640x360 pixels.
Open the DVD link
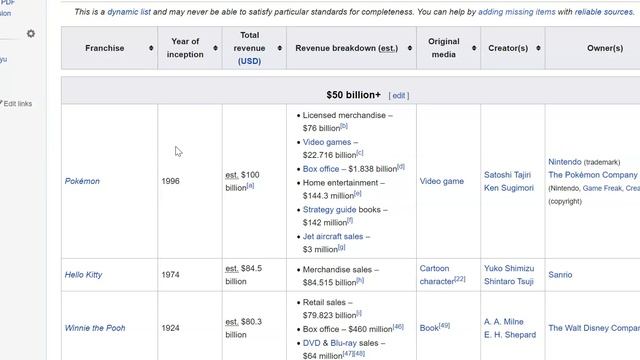311,343
